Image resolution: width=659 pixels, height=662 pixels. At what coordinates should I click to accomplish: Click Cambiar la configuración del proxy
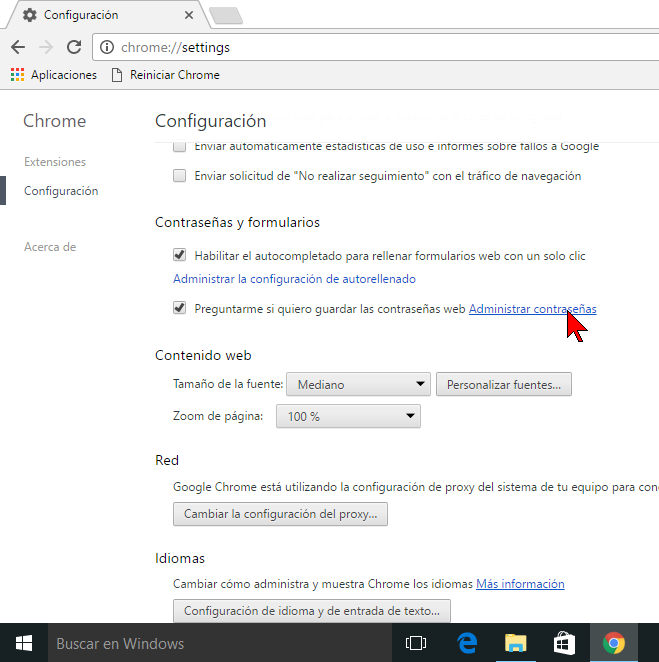coord(280,514)
